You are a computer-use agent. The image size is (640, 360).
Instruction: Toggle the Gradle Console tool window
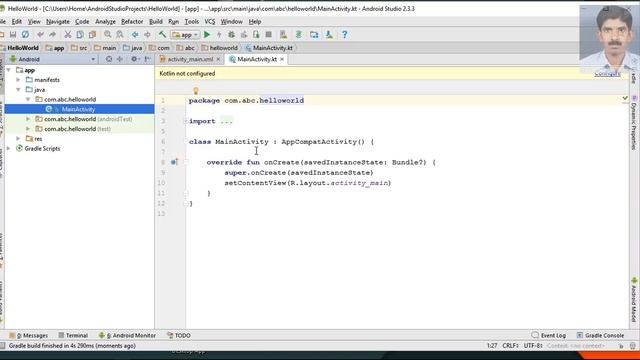pyautogui.click(x=600, y=336)
